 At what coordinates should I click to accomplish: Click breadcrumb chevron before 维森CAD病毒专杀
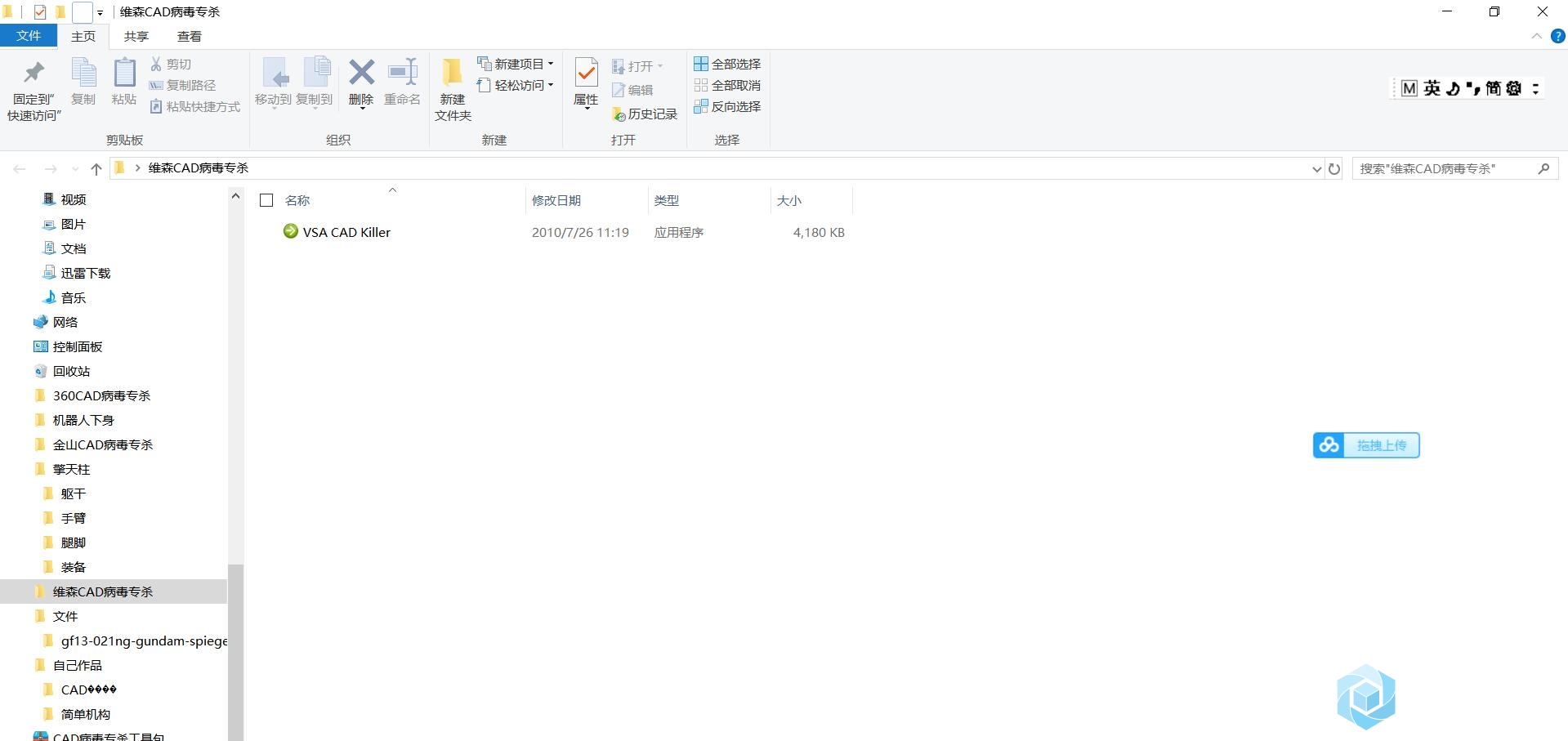[137, 168]
